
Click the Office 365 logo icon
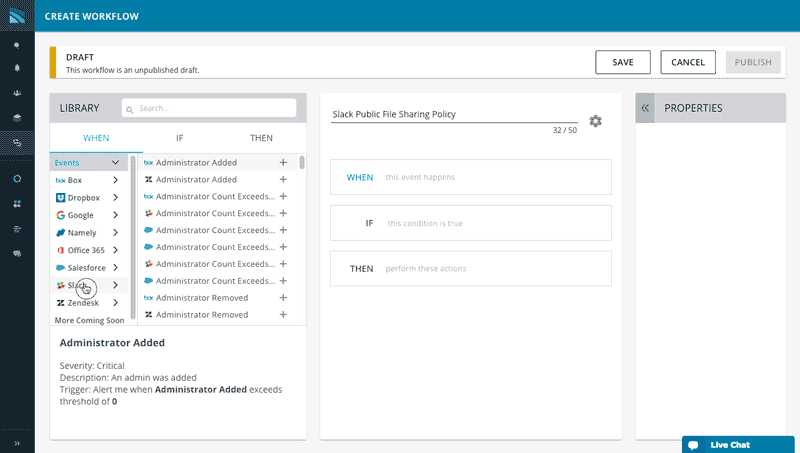(60, 250)
